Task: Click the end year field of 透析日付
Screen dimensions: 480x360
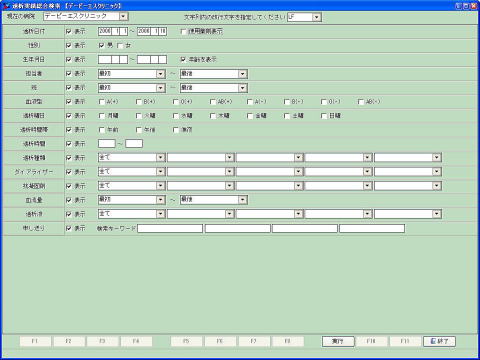Action: (144, 31)
